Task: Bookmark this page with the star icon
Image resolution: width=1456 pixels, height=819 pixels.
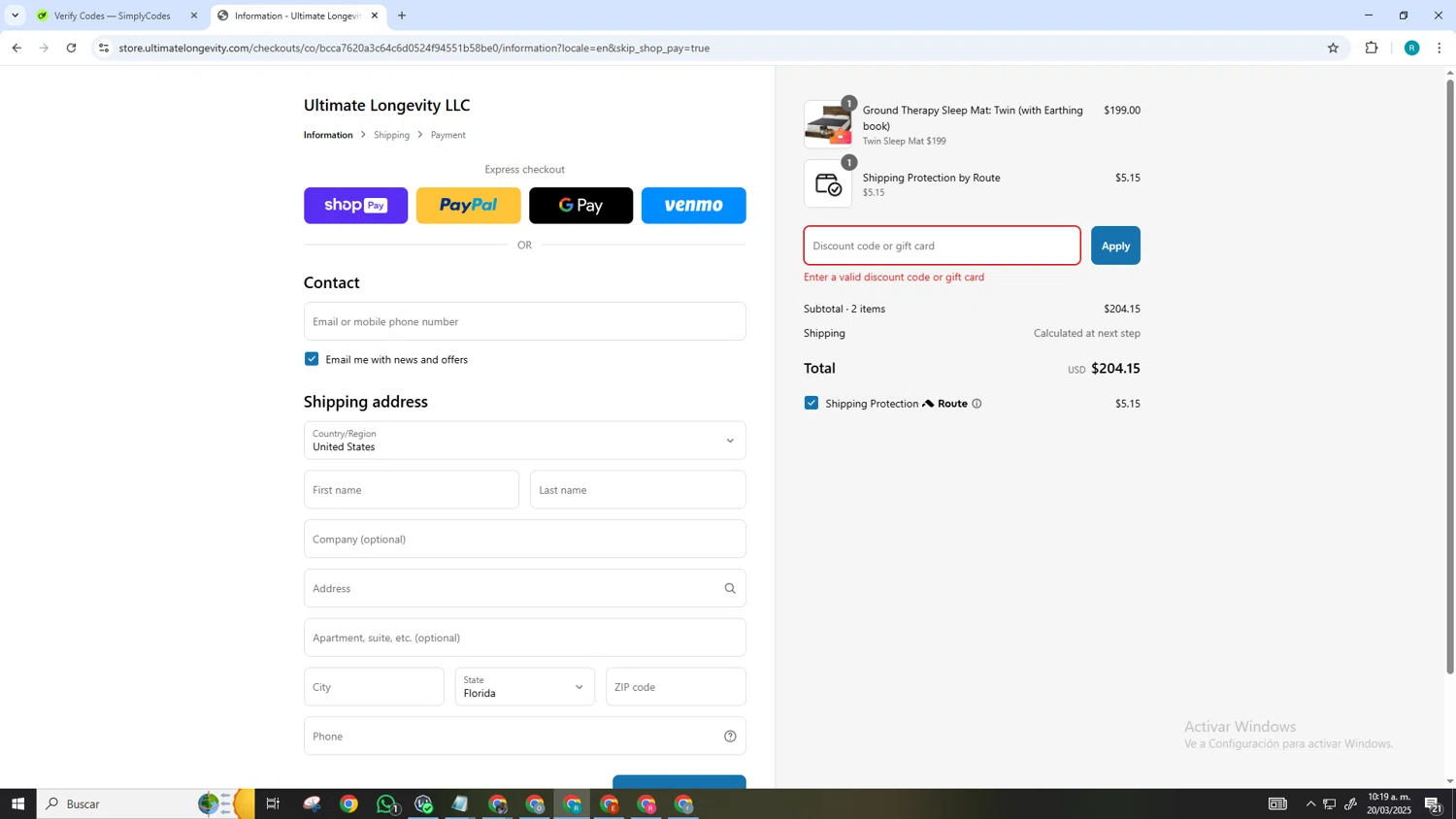Action: coord(1333,48)
